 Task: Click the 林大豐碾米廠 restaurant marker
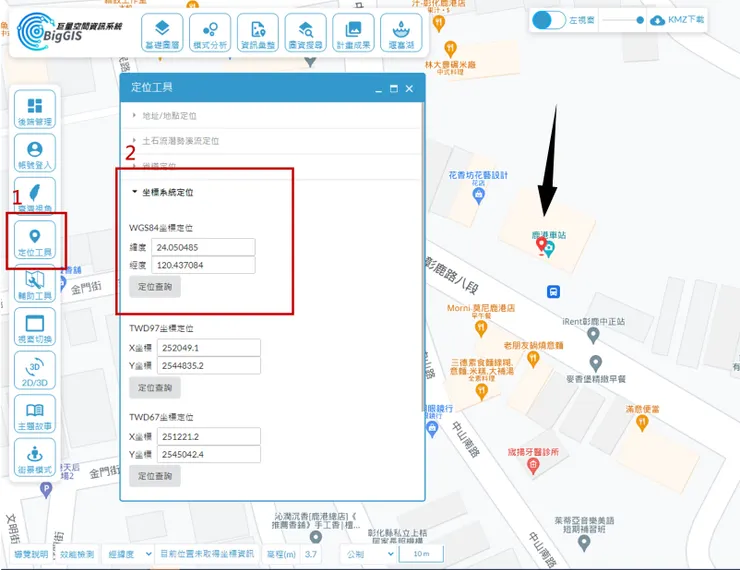[x=451, y=49]
